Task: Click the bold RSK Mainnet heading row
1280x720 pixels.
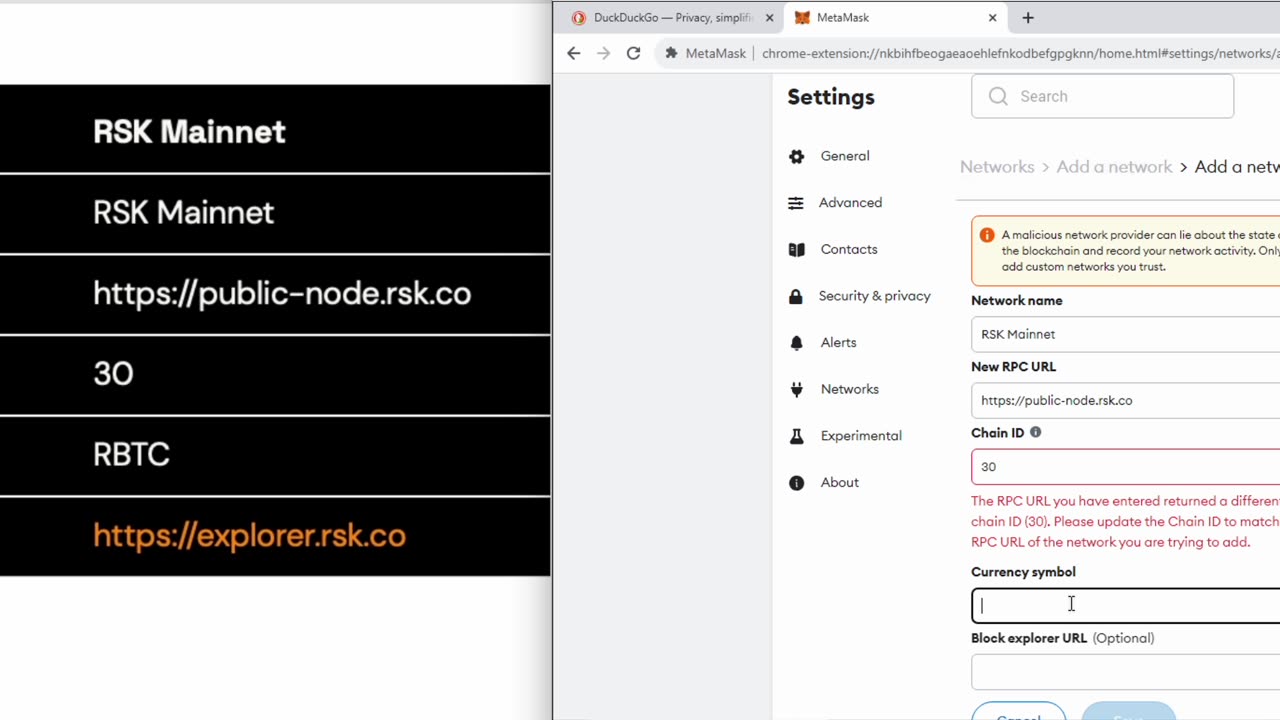Action: click(x=275, y=130)
